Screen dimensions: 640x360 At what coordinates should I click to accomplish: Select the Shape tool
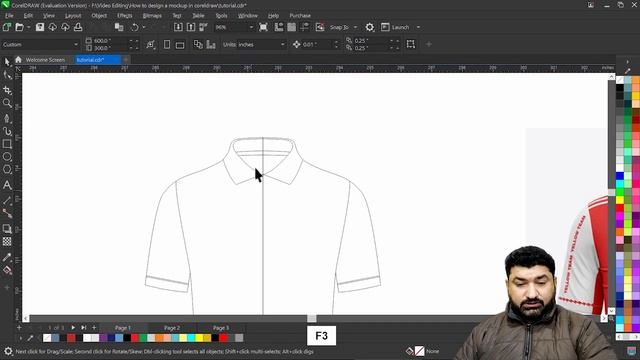tap(7, 76)
